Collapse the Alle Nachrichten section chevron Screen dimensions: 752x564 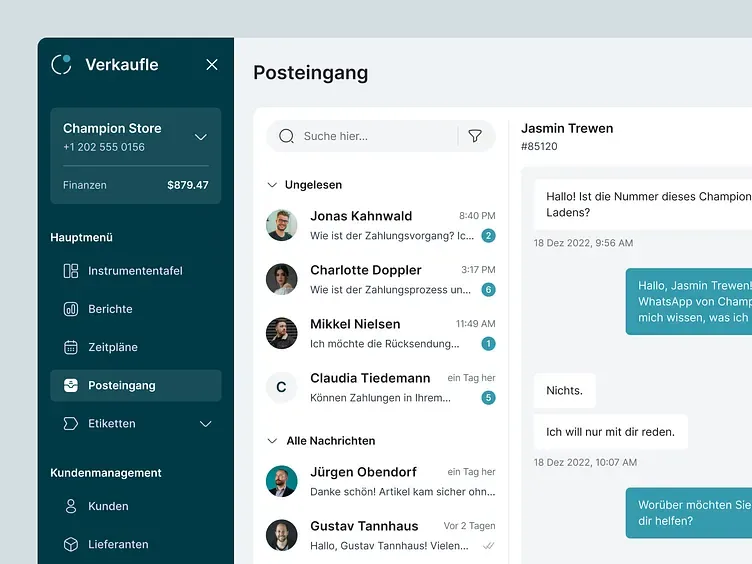click(272, 441)
